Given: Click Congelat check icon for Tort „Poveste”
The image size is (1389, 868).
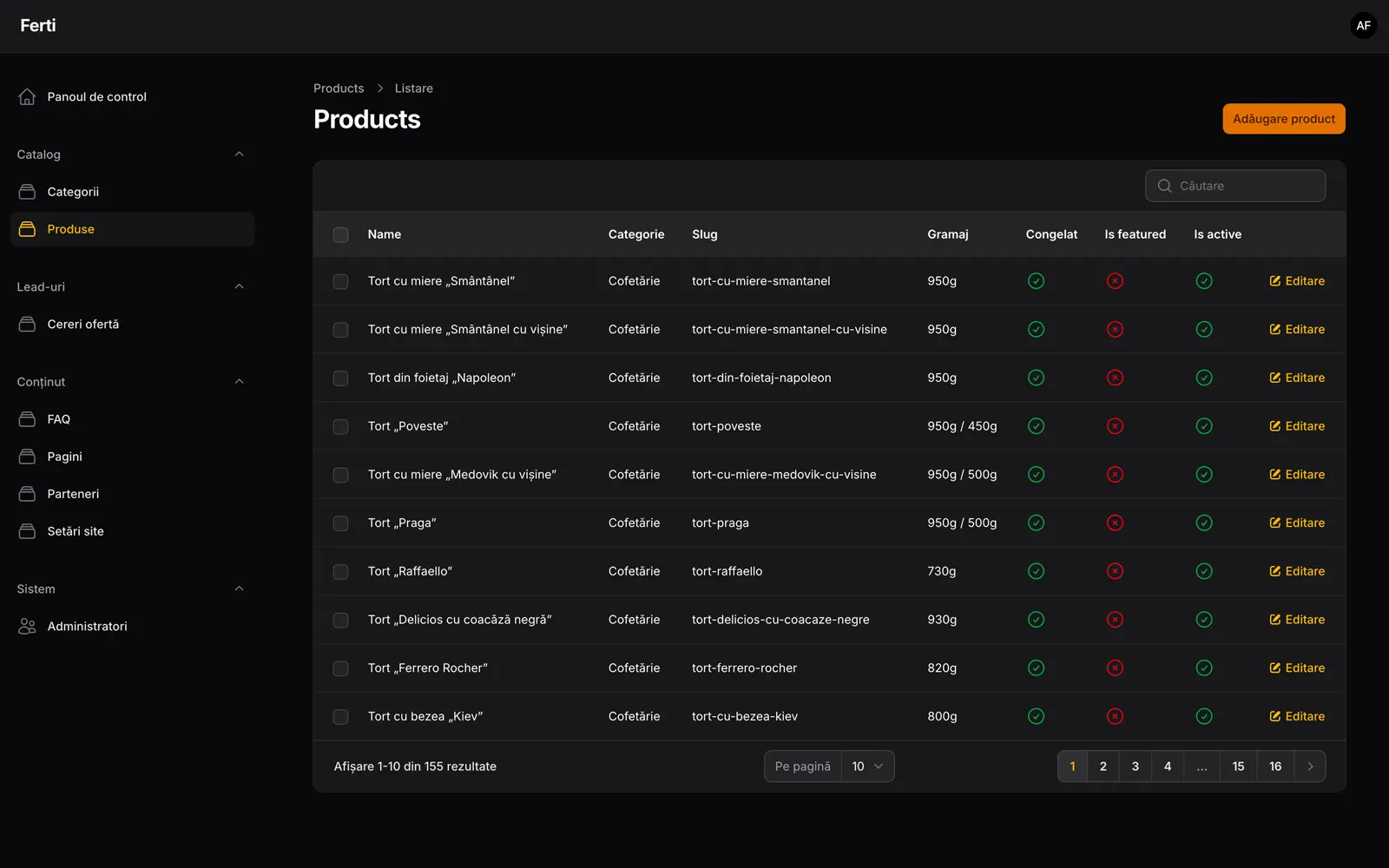Looking at the screenshot, I should click(1036, 426).
